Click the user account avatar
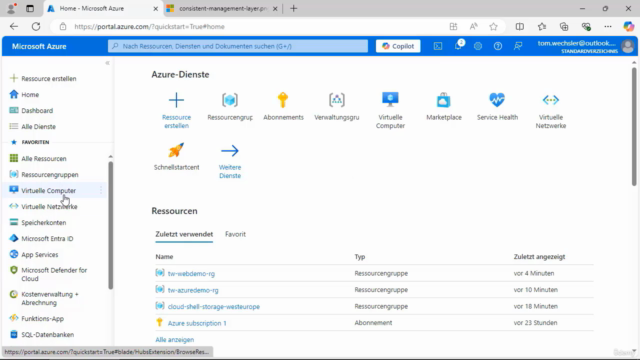This screenshot has width=640, height=360. click(628, 46)
